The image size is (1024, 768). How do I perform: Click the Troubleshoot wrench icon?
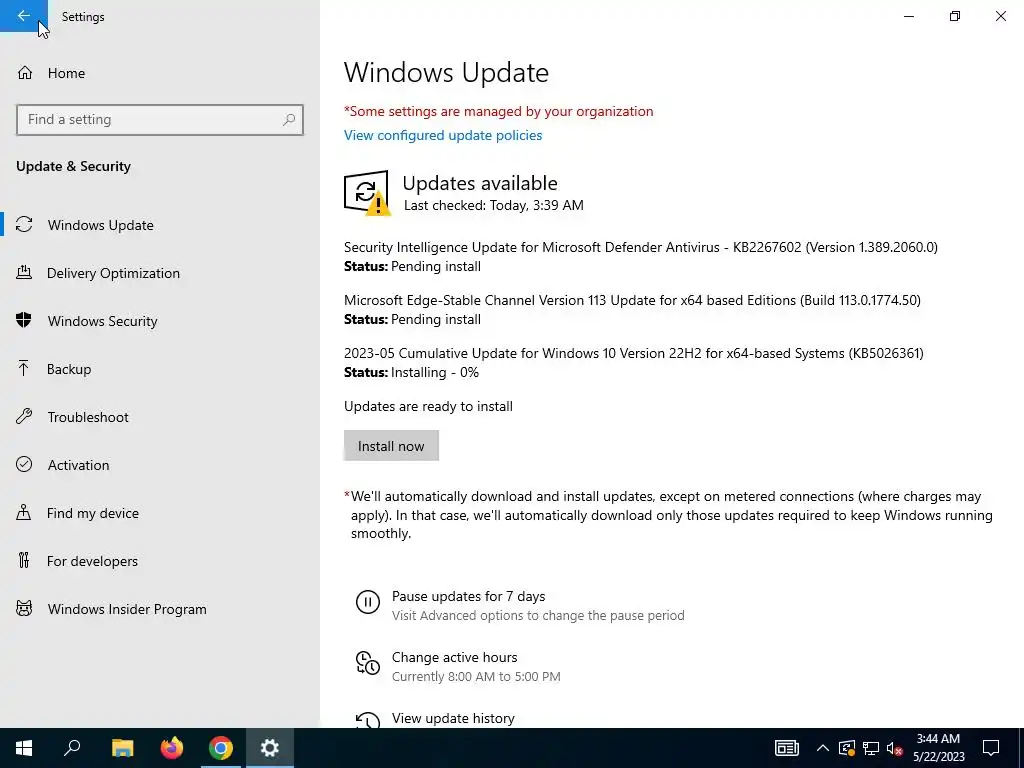coord(24,417)
